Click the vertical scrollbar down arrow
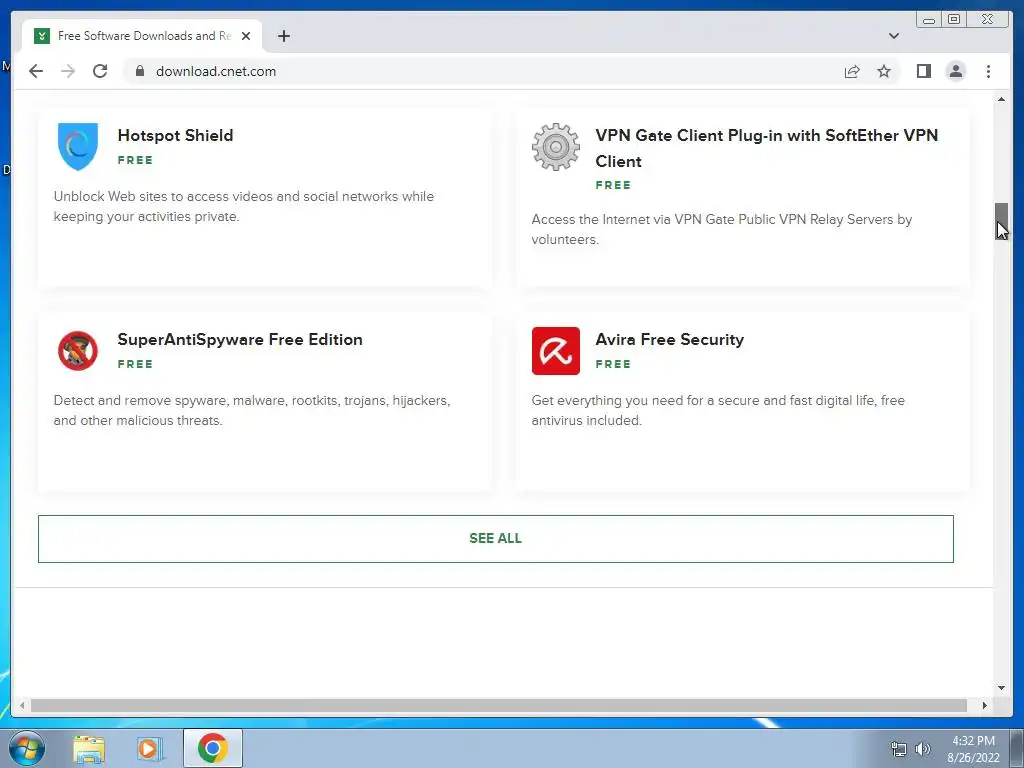This screenshot has height=768, width=1024. point(1001,688)
